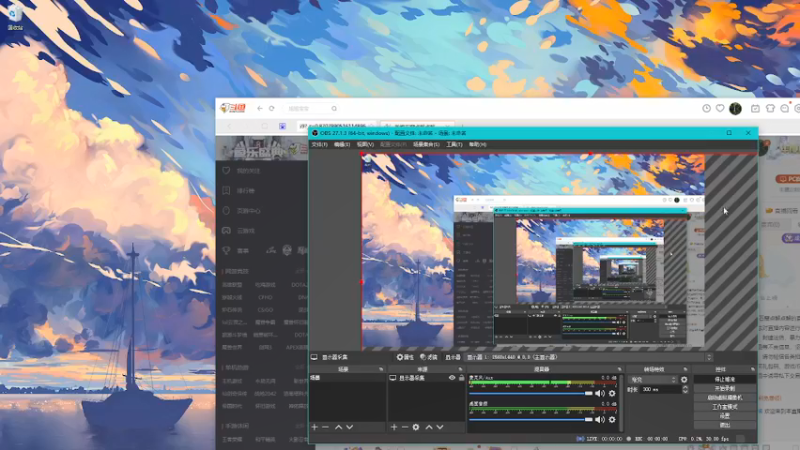Open the 帮助(H) menu in OBS
The image size is (800, 450).
478,145
